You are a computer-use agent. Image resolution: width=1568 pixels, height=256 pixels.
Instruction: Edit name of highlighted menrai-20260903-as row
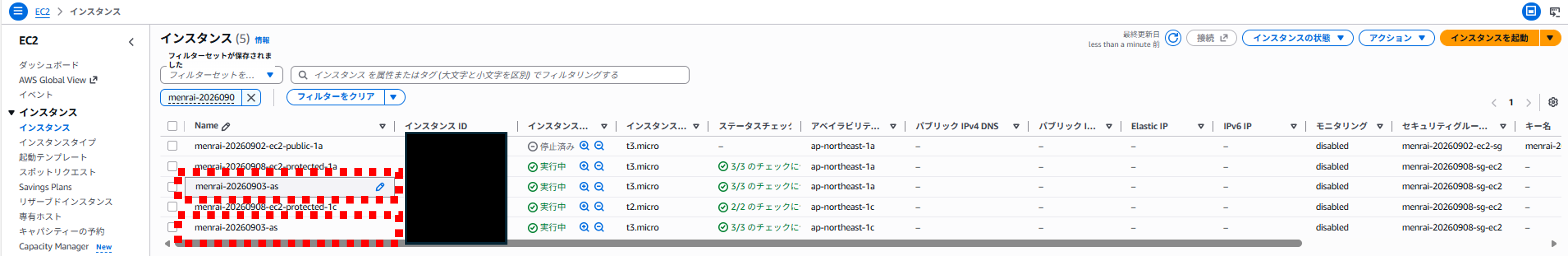pyautogui.click(x=380, y=186)
